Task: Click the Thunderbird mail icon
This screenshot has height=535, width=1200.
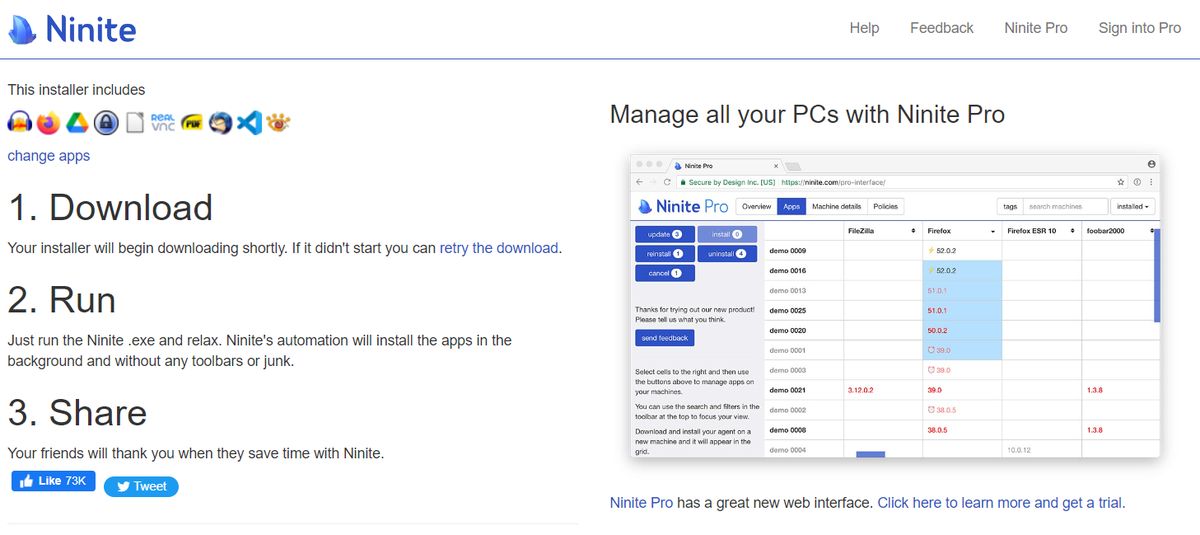Action: (x=221, y=123)
